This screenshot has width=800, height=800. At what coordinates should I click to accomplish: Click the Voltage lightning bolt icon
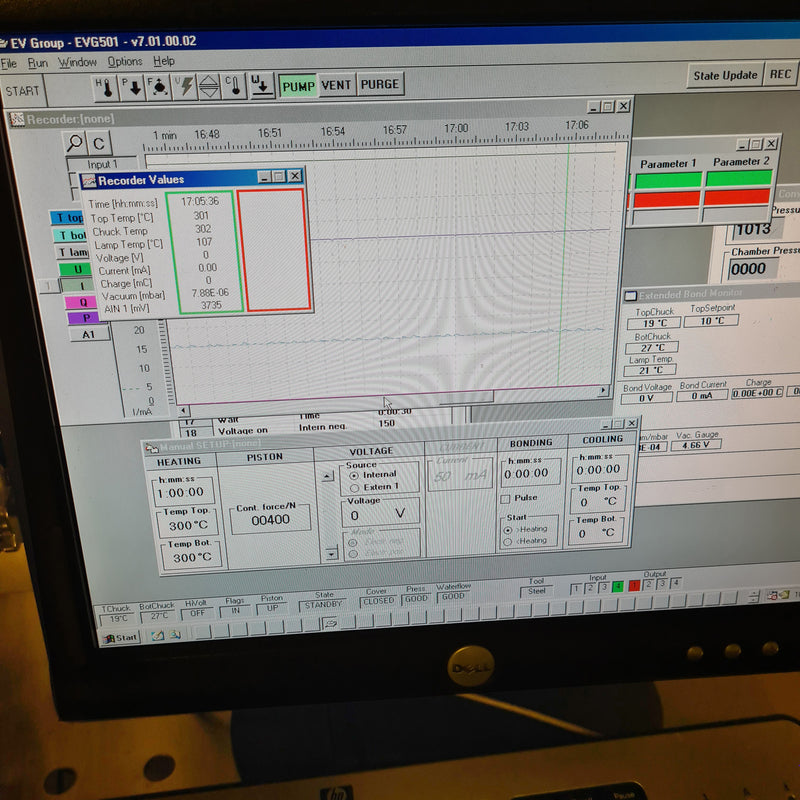[184, 87]
